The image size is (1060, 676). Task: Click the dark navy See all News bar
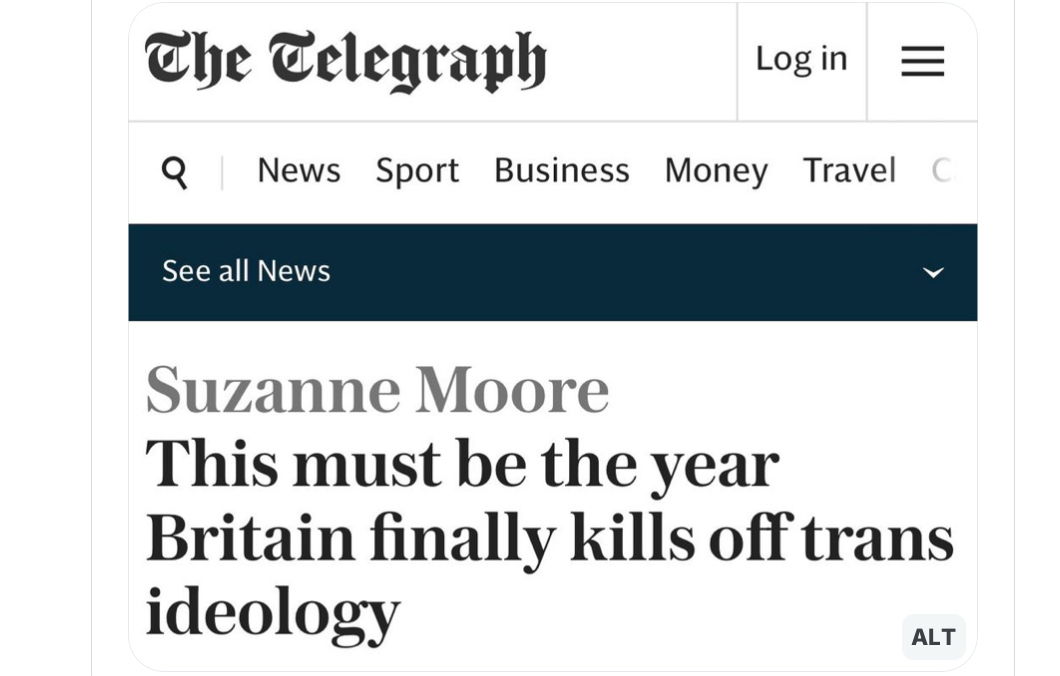click(600, 272)
